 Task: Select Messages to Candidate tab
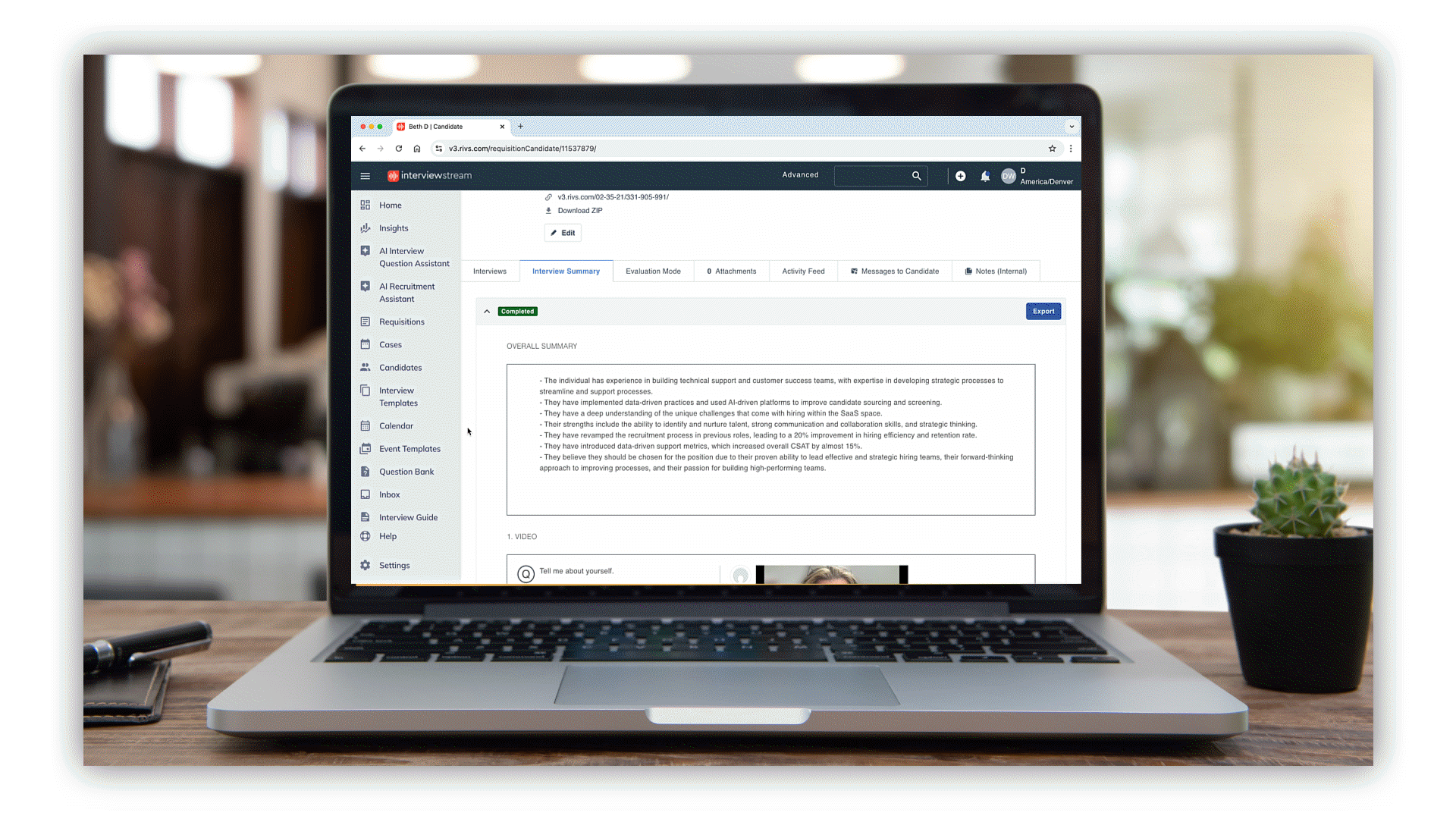click(x=894, y=271)
